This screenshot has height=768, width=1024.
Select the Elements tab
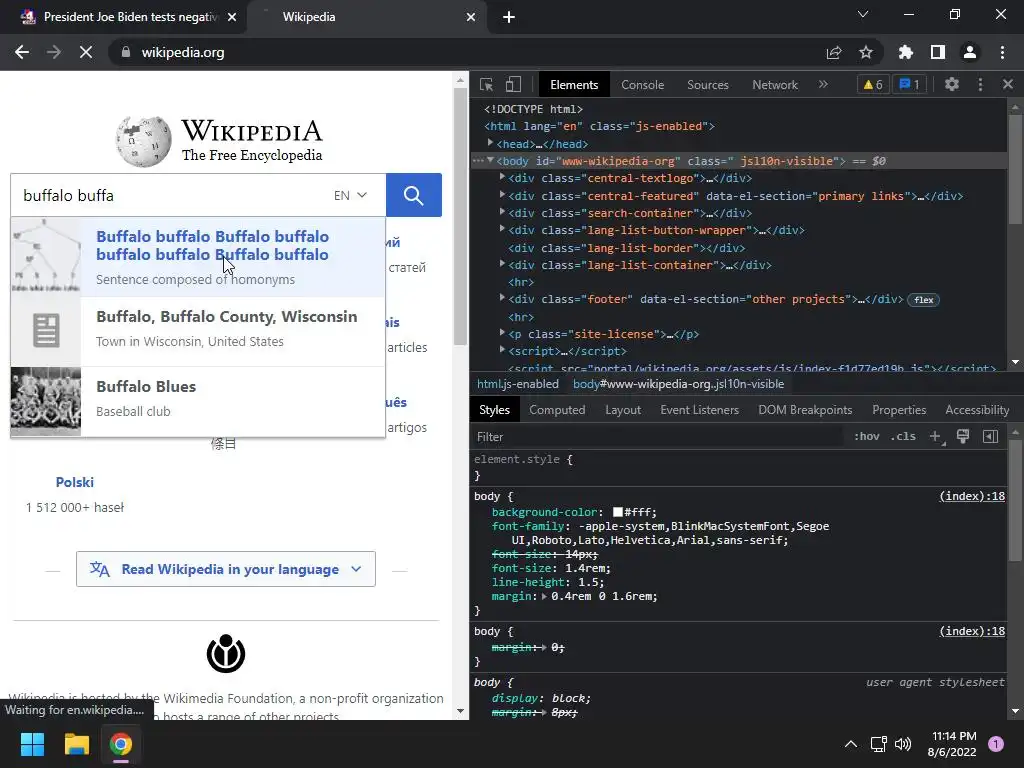pos(574,85)
